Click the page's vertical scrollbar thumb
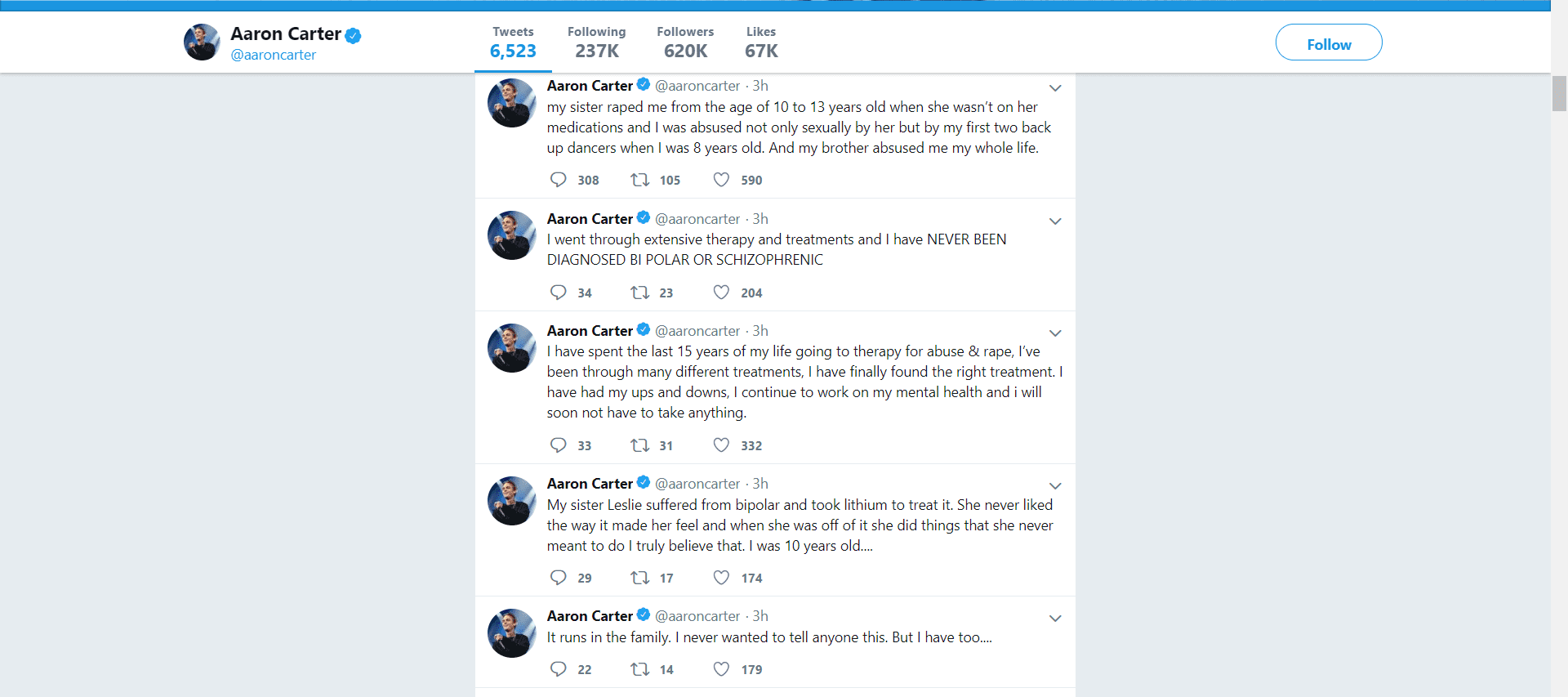The image size is (1568, 697). [x=1559, y=93]
